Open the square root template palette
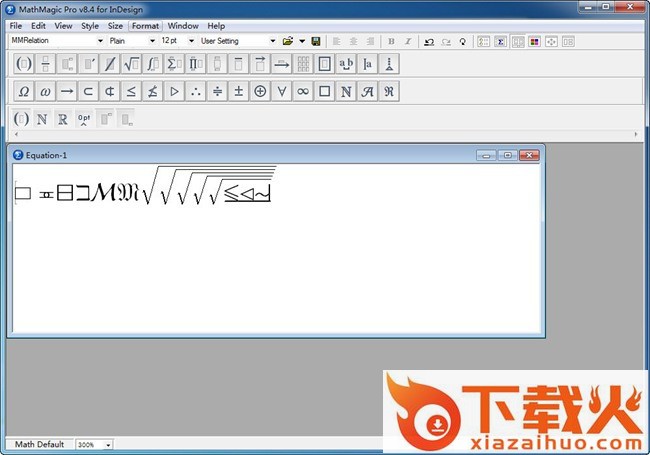650x455 pixels. 131,64
